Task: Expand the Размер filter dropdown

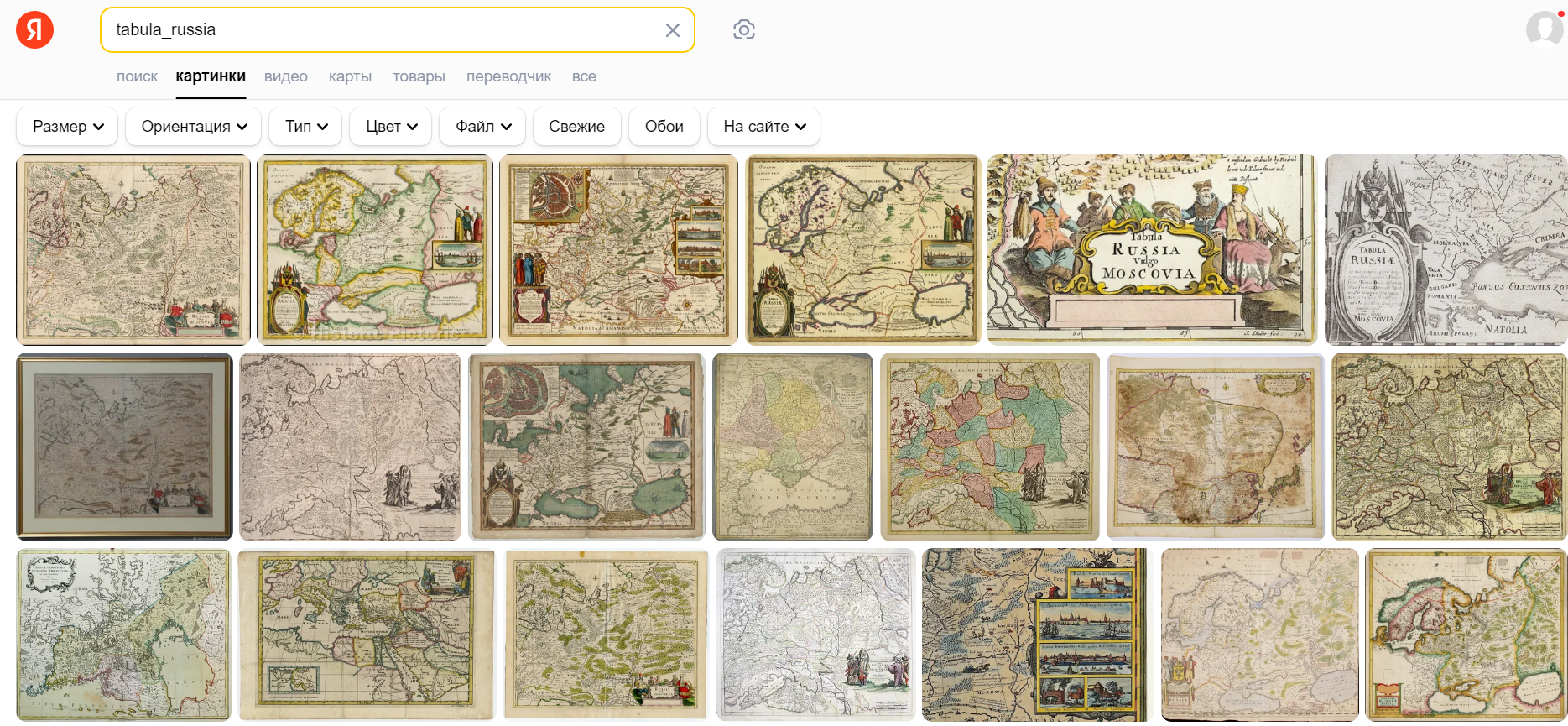Action: coord(67,126)
